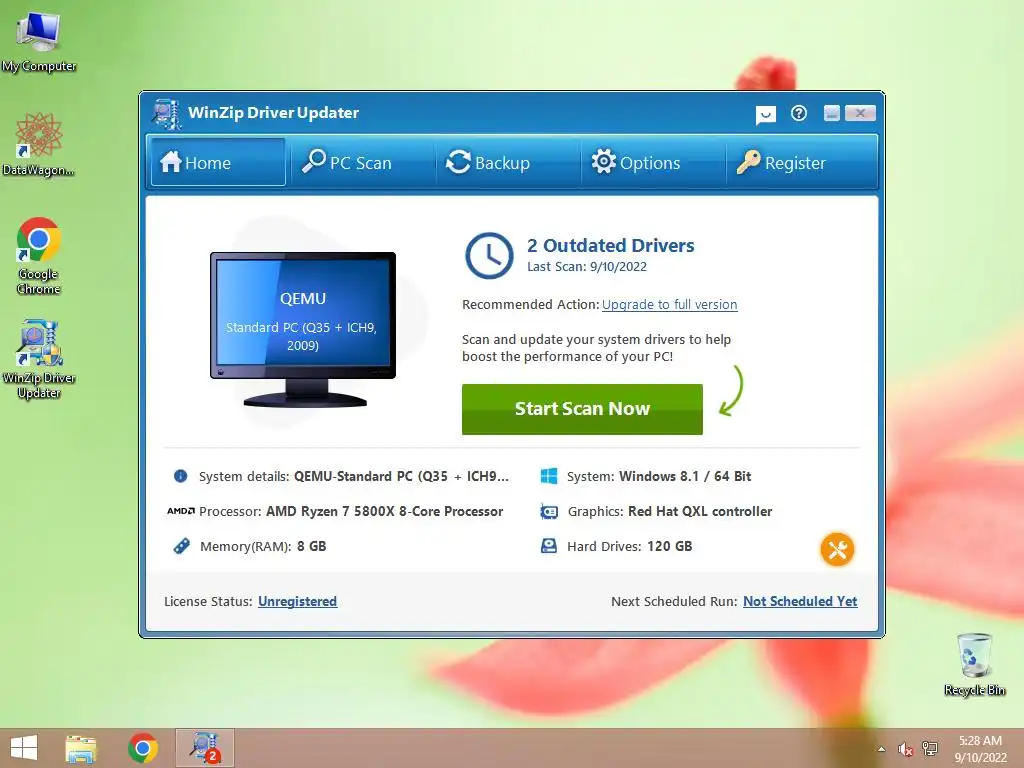Image resolution: width=1024 pixels, height=768 pixels.
Task: Click the System details info icon
Action: tap(180, 476)
